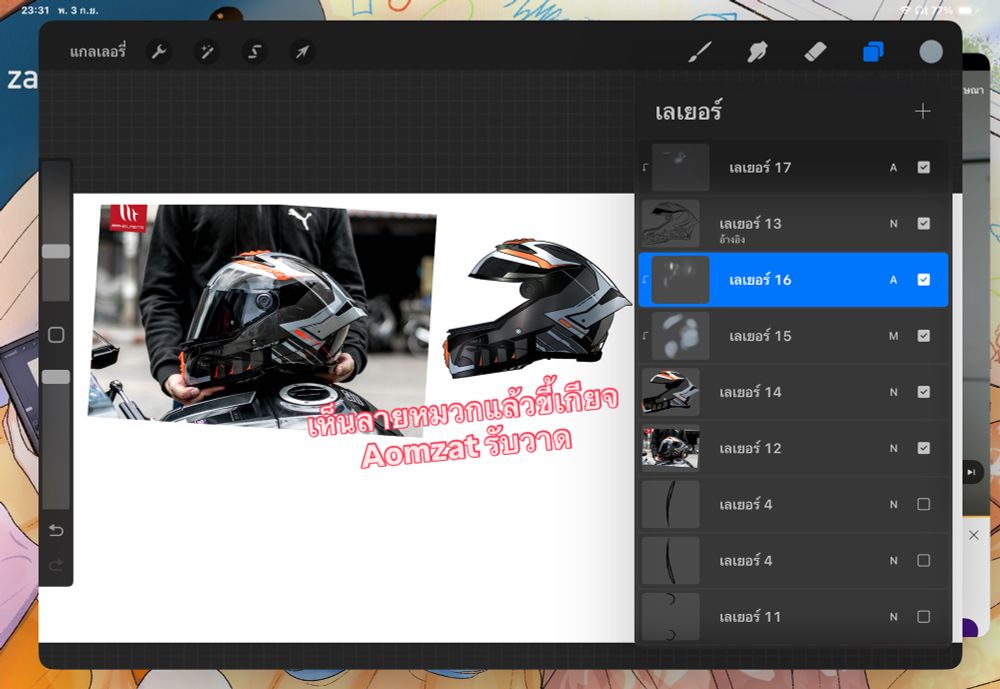Image resolution: width=1000 pixels, height=689 pixels.
Task: Select the เลเยอร์ 14 layer row
Action: (x=793, y=392)
